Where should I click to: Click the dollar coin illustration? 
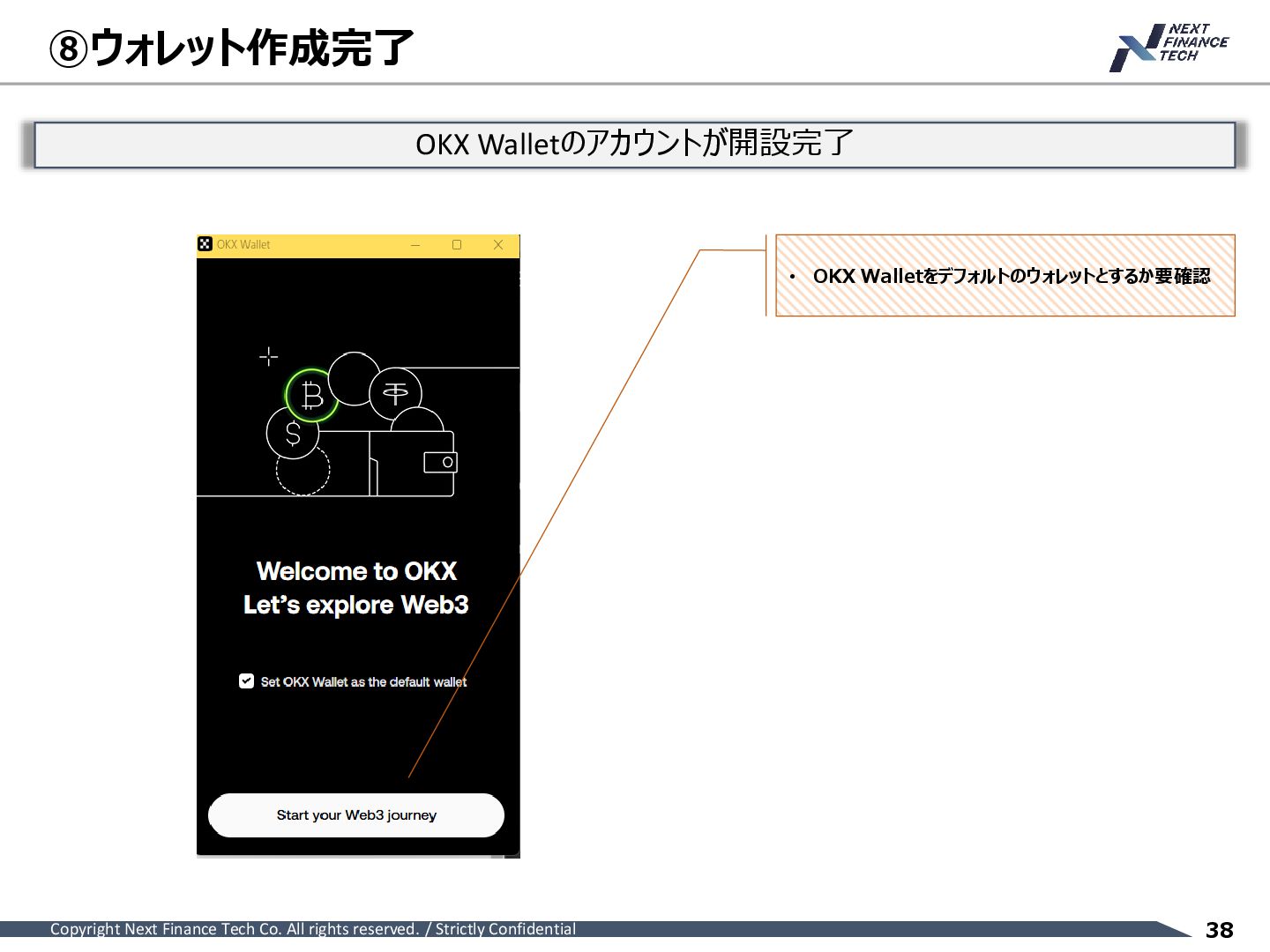point(293,433)
